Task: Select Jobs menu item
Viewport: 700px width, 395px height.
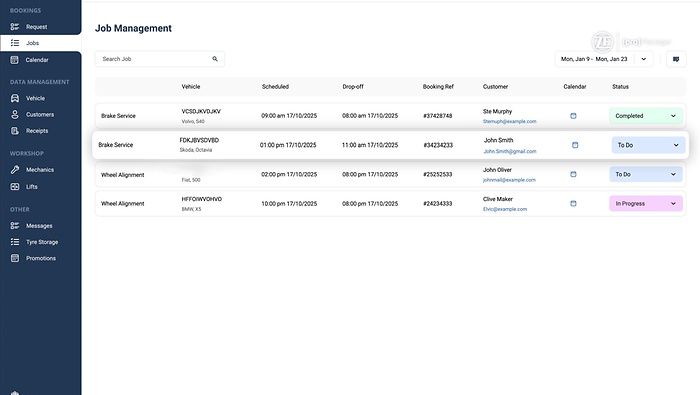Action: point(32,43)
